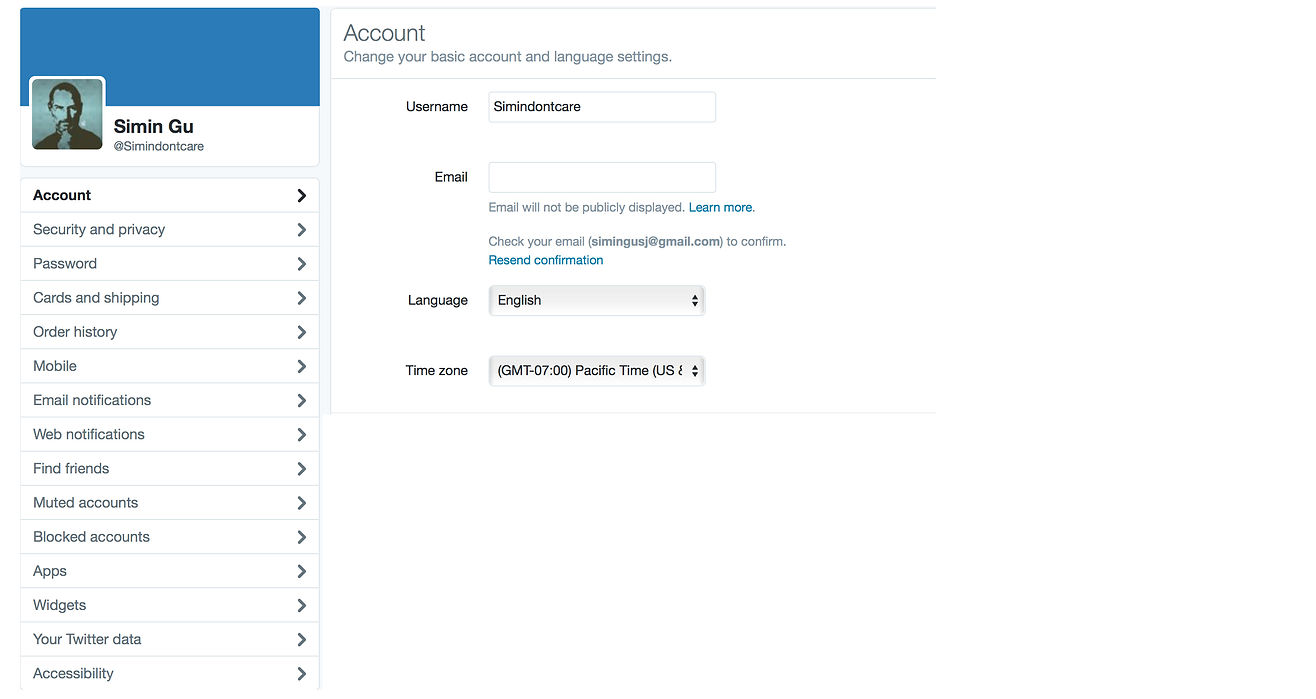Click the chevron beside Email notifications

click(301, 400)
